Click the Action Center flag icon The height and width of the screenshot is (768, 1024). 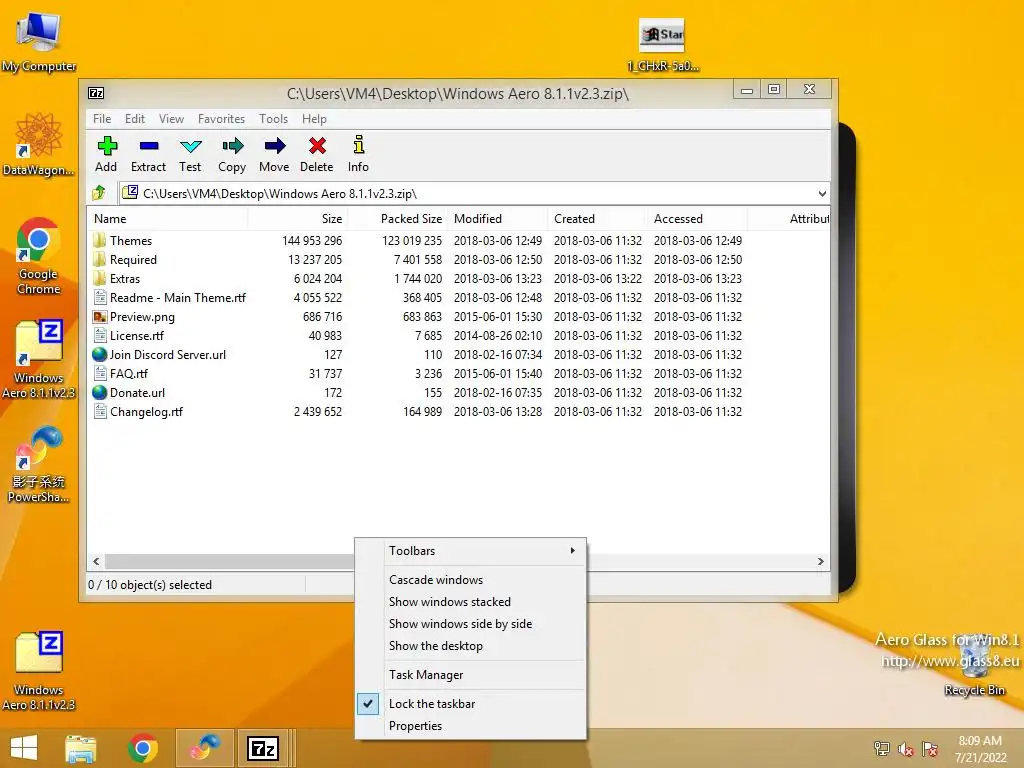(930, 749)
